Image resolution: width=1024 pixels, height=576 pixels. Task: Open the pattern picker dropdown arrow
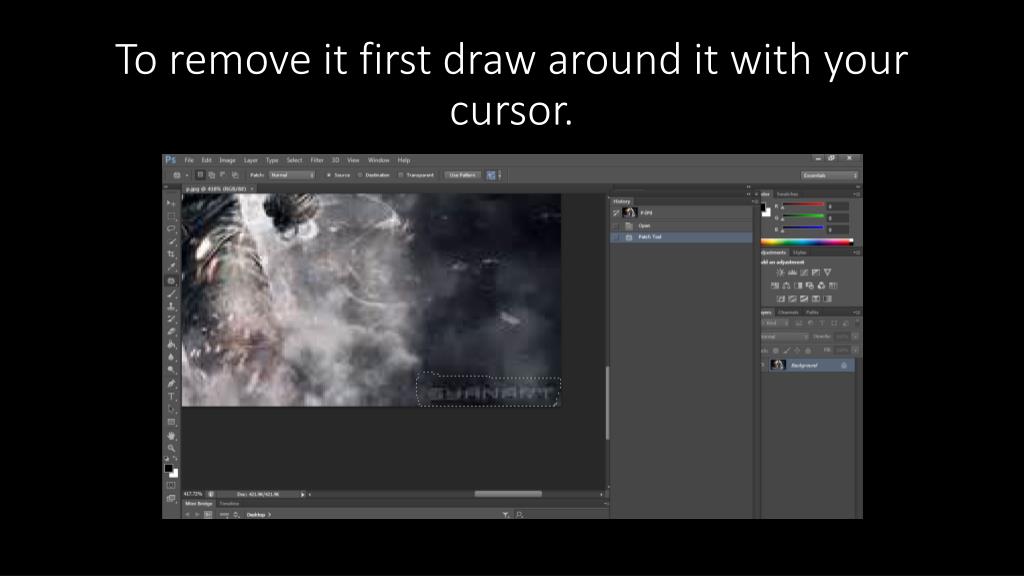coord(500,175)
